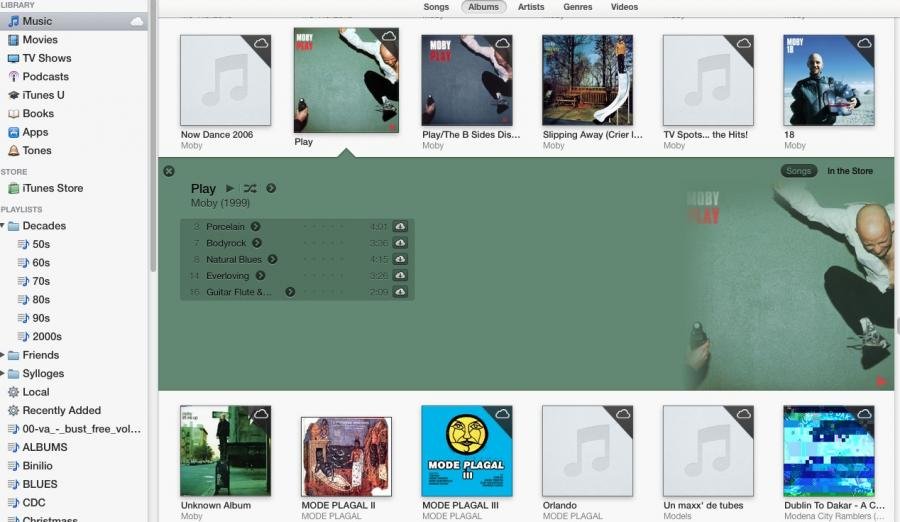Click cloud download icon for Everloving
This screenshot has height=522, width=900.
click(400, 275)
